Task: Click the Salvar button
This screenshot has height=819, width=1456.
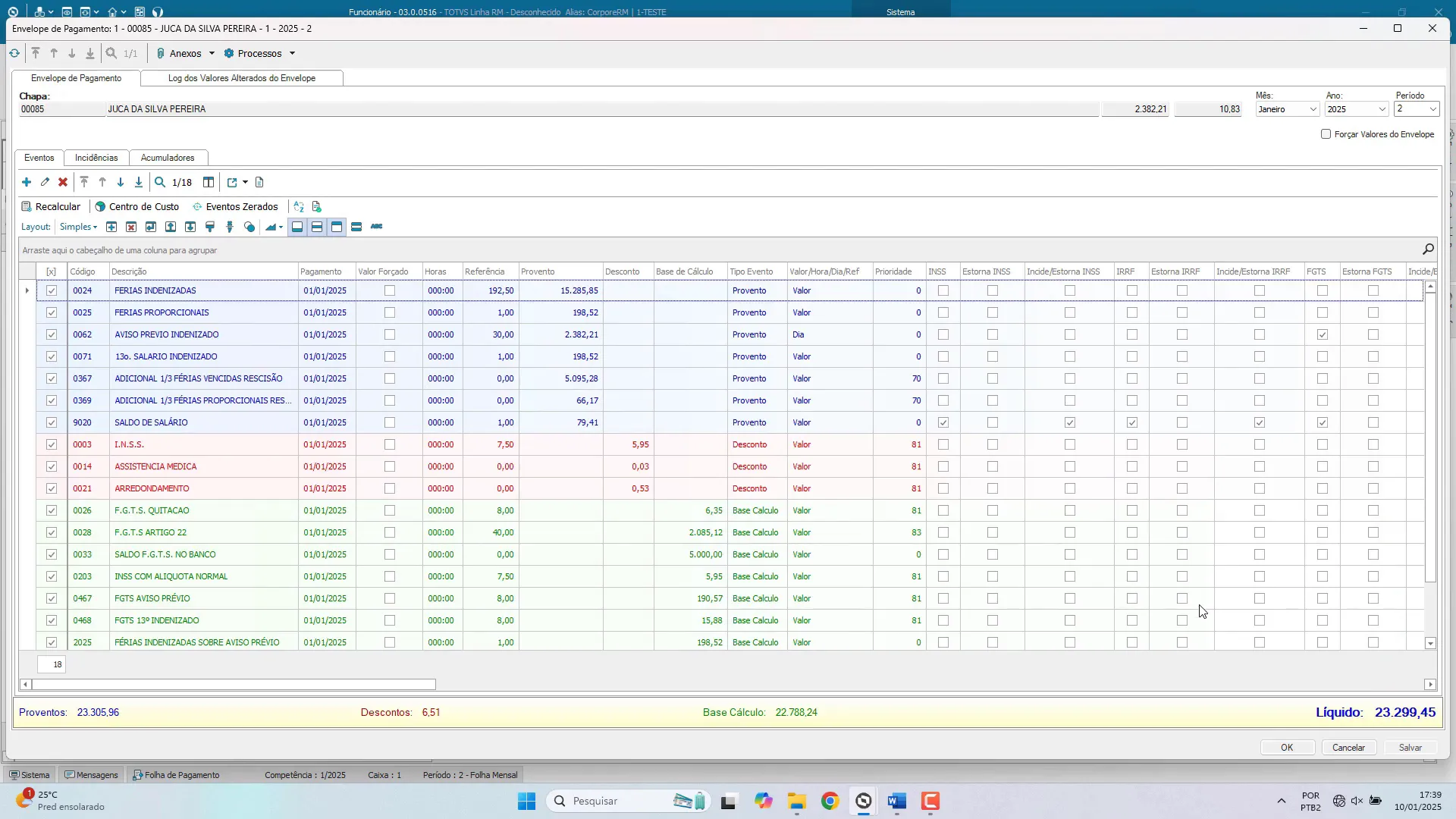Action: [1410, 747]
